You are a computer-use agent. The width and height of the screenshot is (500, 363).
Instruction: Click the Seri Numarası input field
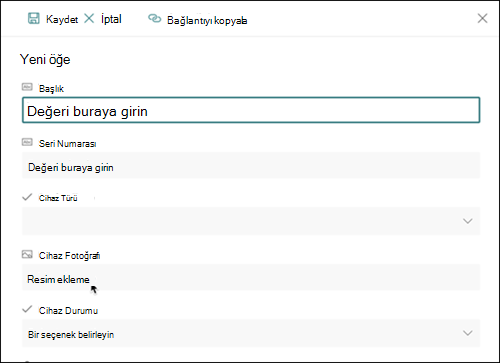pos(251,166)
